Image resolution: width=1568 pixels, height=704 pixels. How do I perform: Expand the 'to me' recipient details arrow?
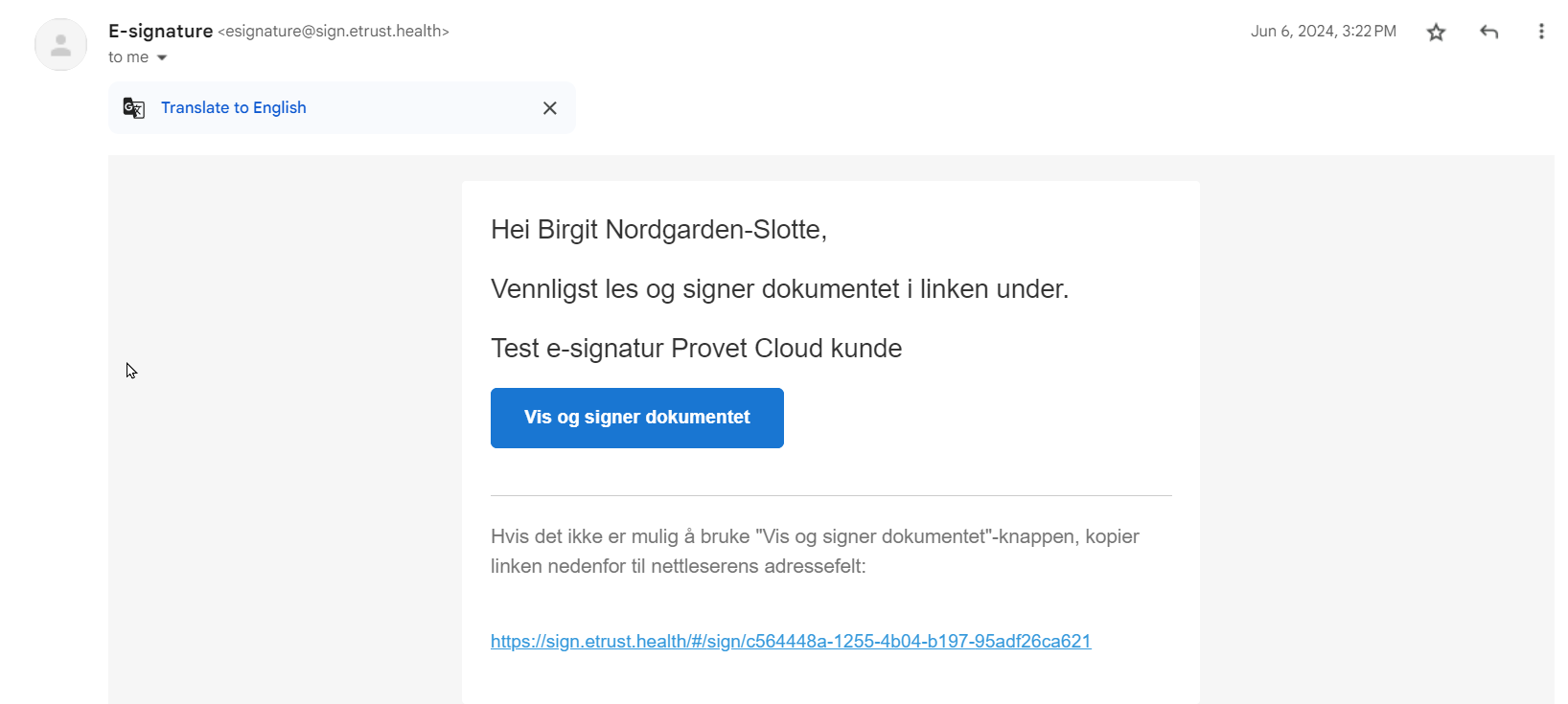162,57
